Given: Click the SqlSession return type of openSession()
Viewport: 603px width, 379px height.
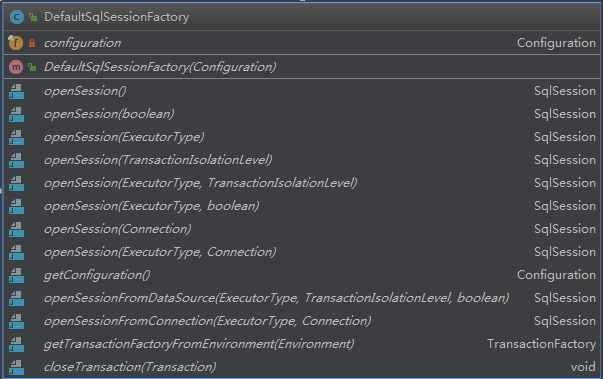Looking at the screenshot, I should pyautogui.click(x=565, y=91).
